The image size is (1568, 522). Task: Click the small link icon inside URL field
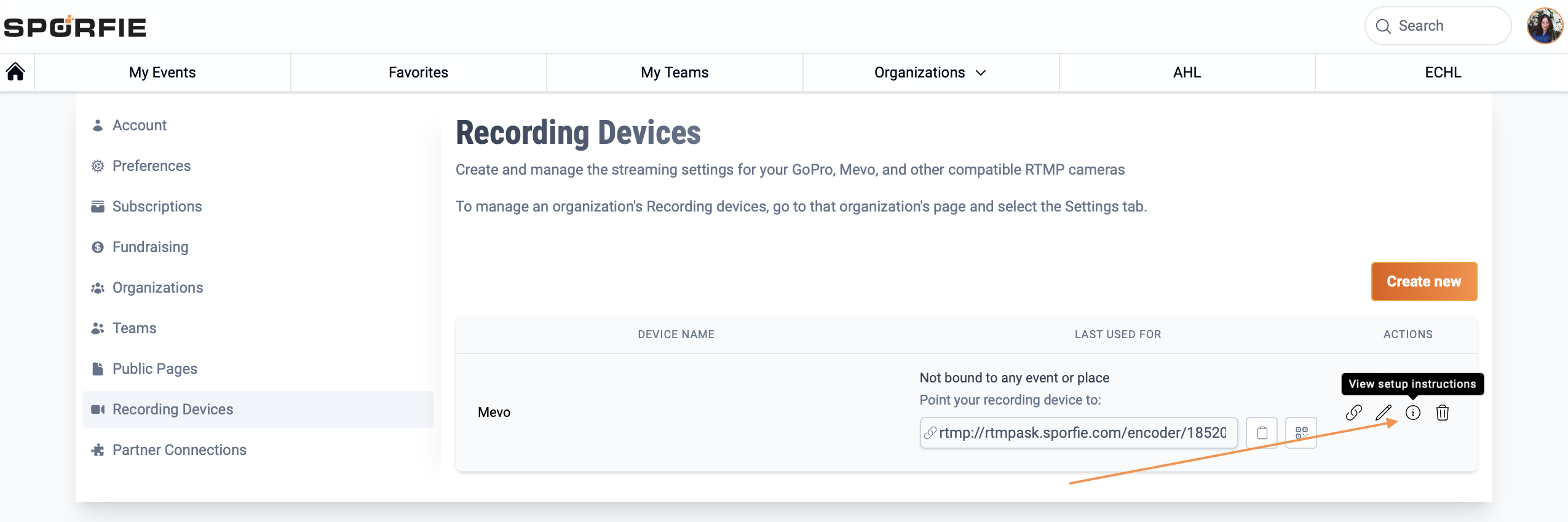(930, 433)
